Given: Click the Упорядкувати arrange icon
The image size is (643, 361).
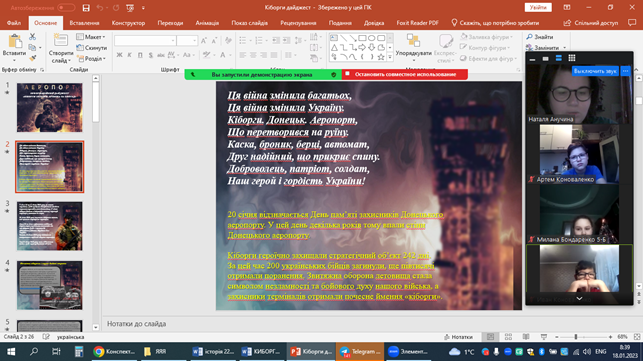Looking at the screenshot, I should pos(413,41).
